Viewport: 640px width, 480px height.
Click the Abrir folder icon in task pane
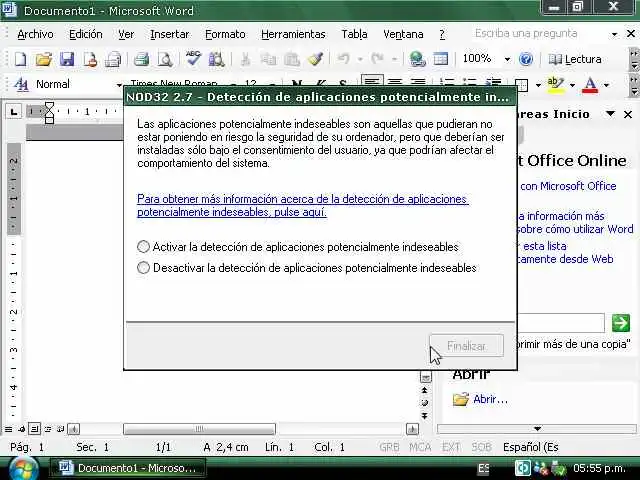pos(461,399)
